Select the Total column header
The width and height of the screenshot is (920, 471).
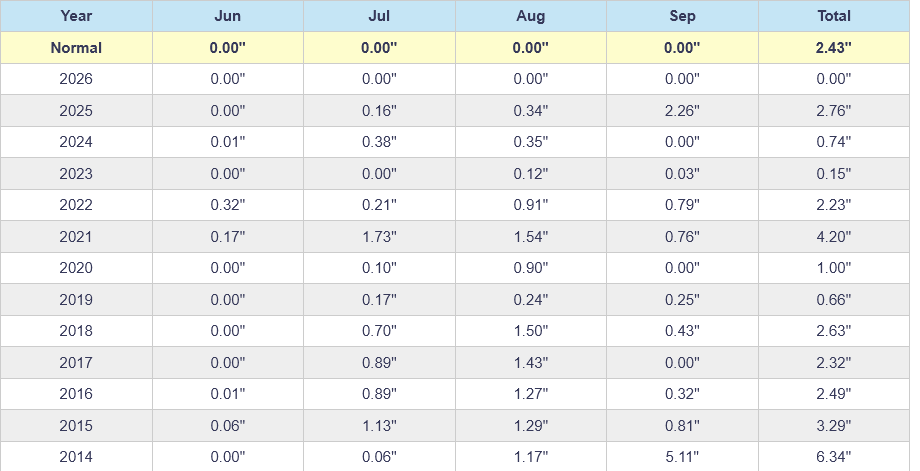834,16
